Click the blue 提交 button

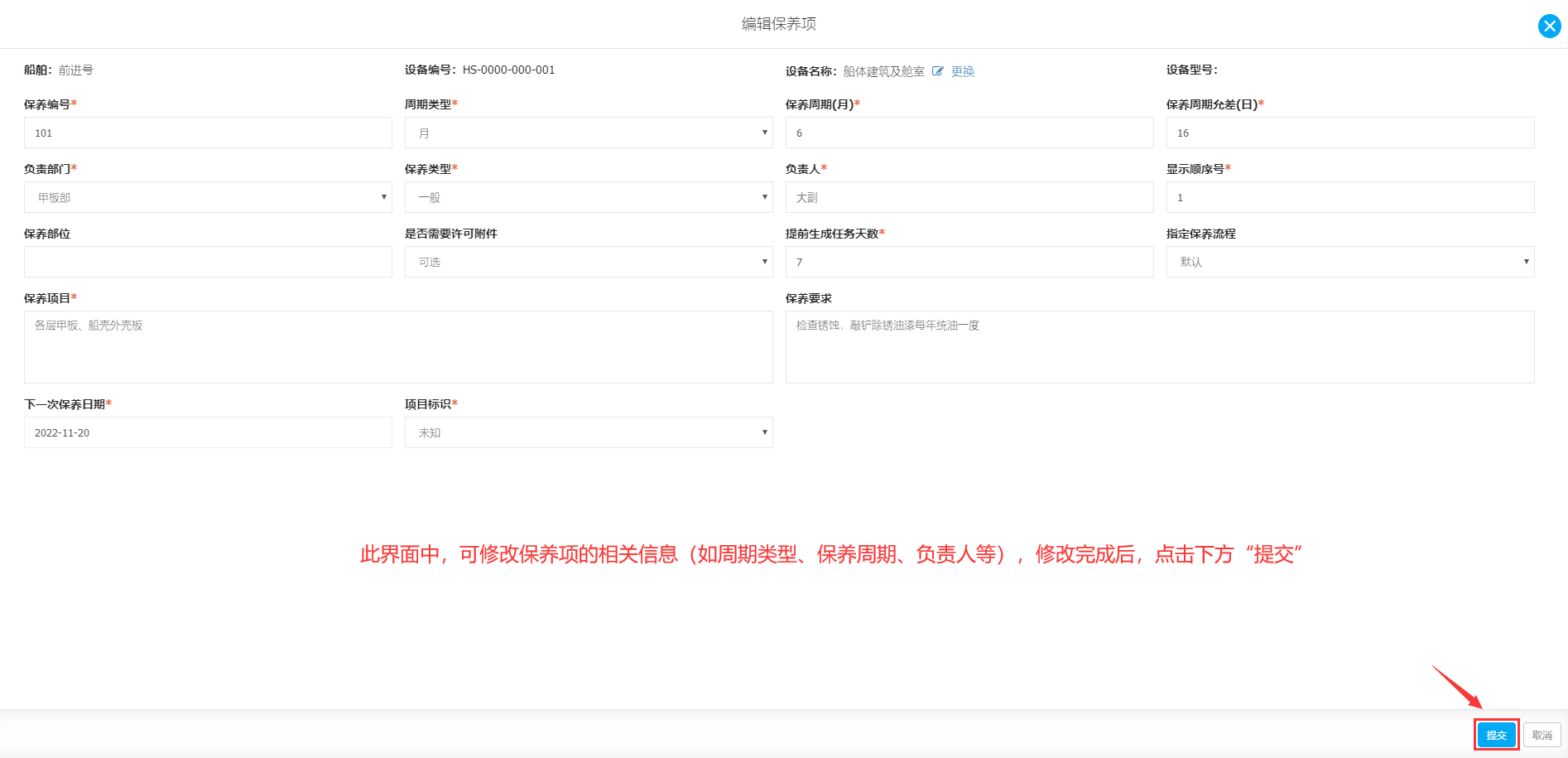(x=1496, y=735)
